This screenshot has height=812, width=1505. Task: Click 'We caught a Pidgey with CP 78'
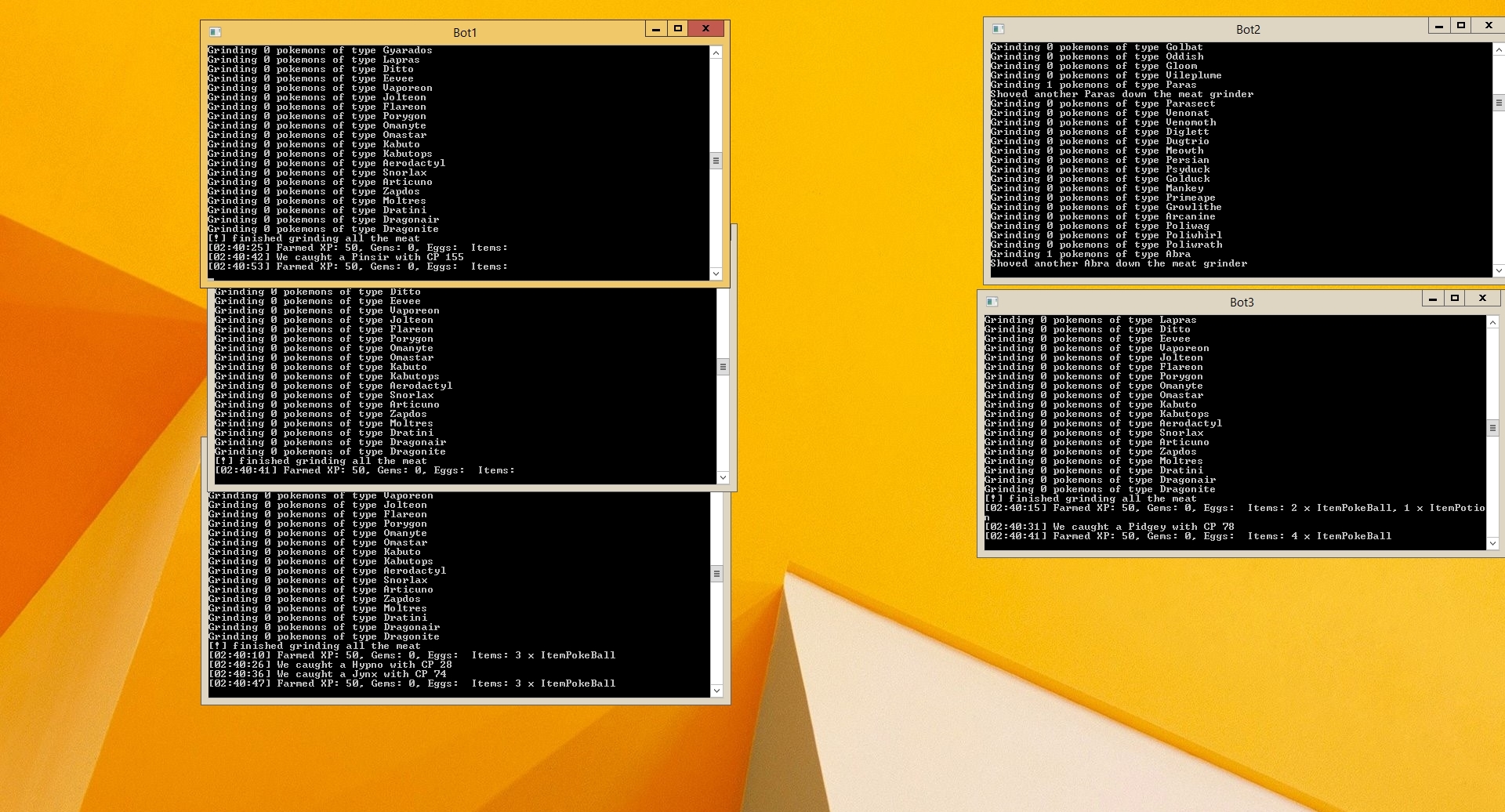[1144, 527]
